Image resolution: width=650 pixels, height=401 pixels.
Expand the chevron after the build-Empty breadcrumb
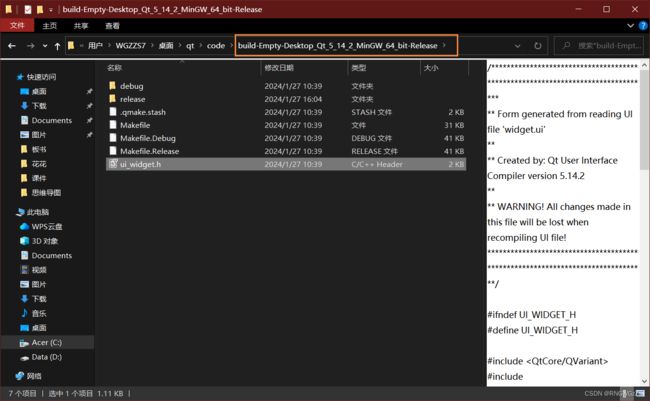[444, 45]
